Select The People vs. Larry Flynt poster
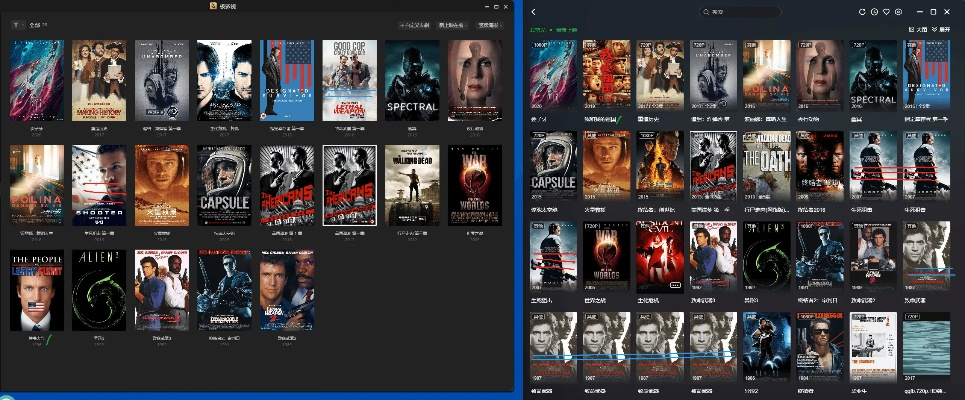This screenshot has width=965, height=400. 36,290
